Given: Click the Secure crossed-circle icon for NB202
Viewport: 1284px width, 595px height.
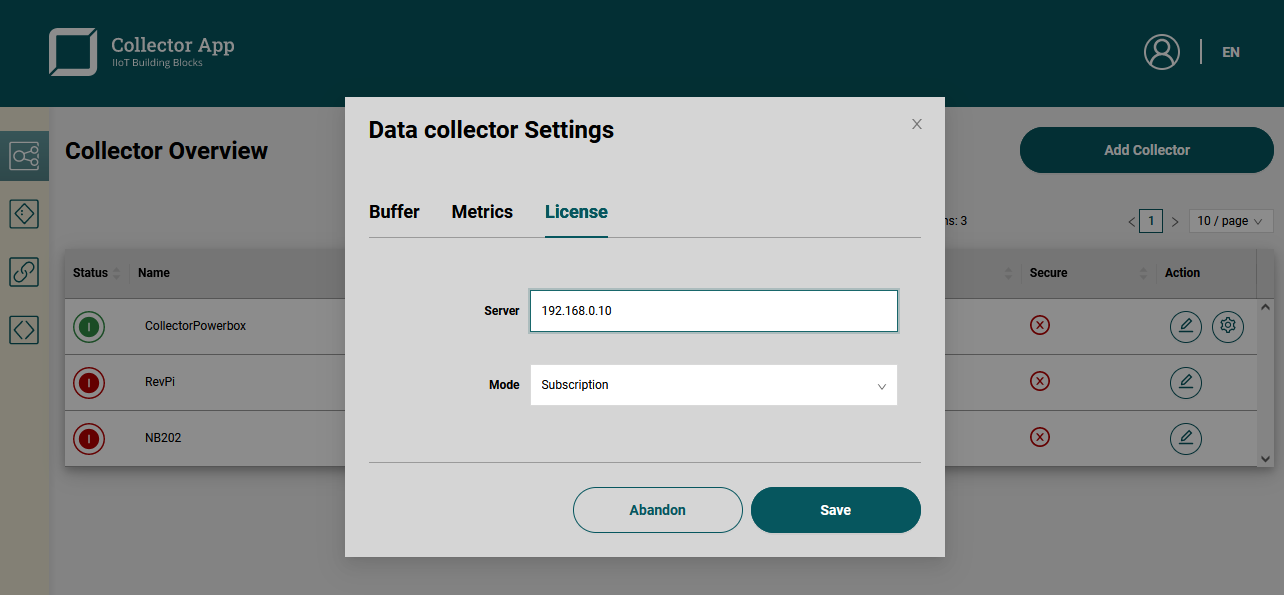Looking at the screenshot, I should pos(1040,438).
